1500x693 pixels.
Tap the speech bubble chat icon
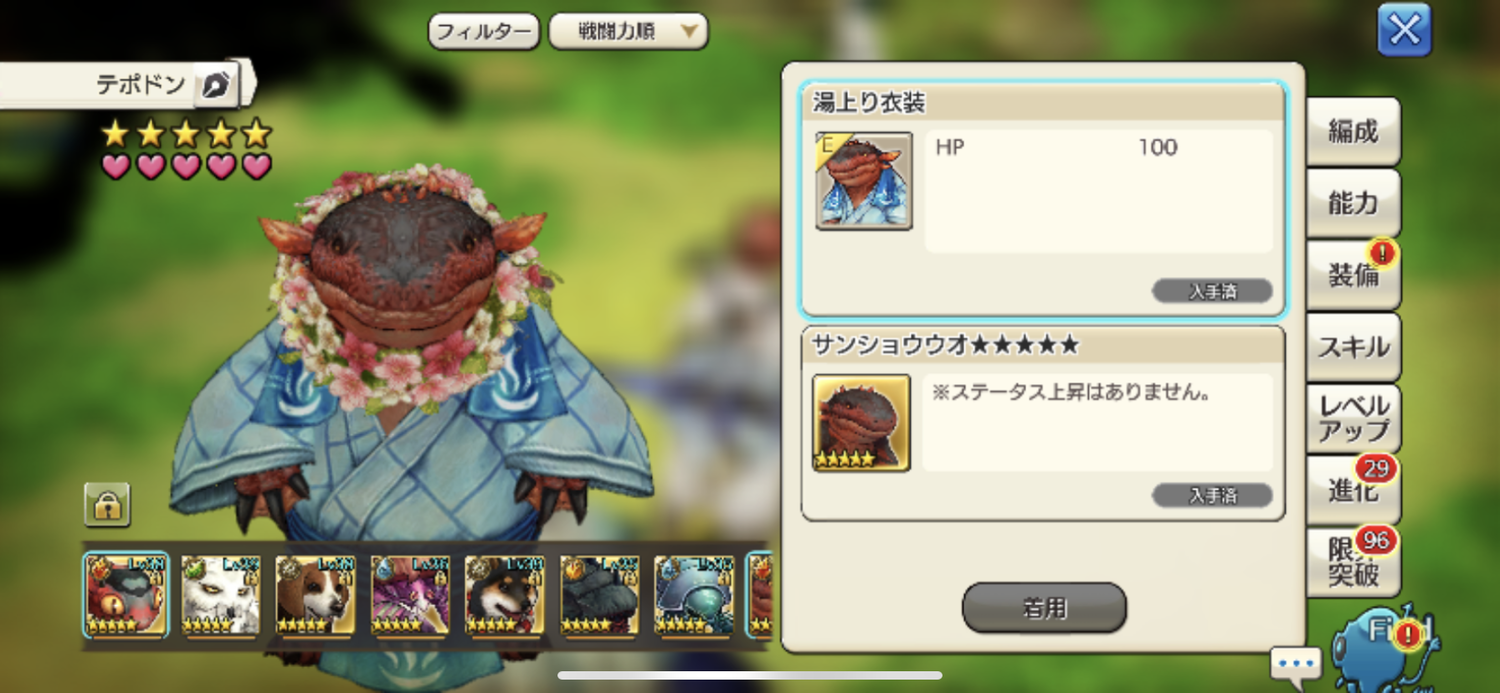(x=1296, y=663)
